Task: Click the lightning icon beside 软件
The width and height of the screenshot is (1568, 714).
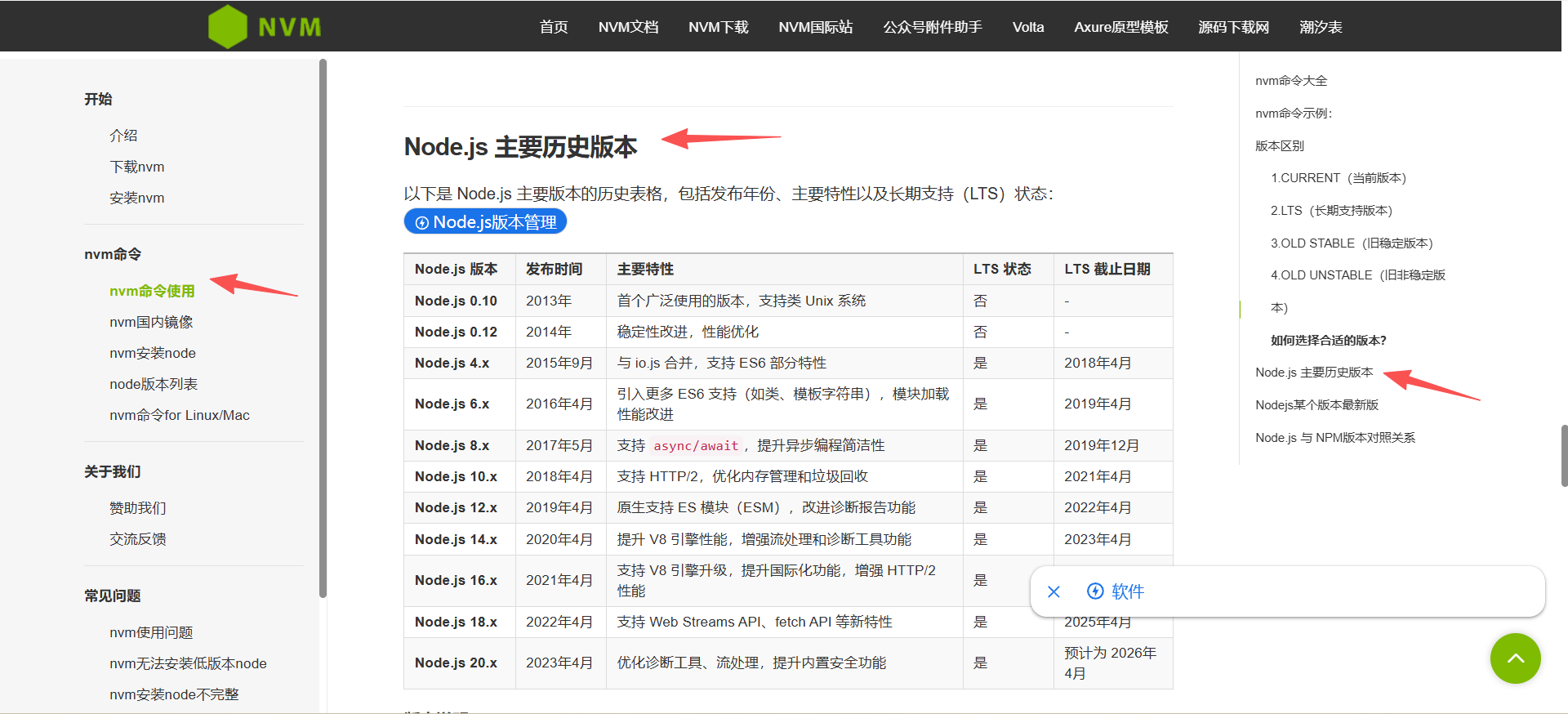Action: pyautogui.click(x=1095, y=591)
